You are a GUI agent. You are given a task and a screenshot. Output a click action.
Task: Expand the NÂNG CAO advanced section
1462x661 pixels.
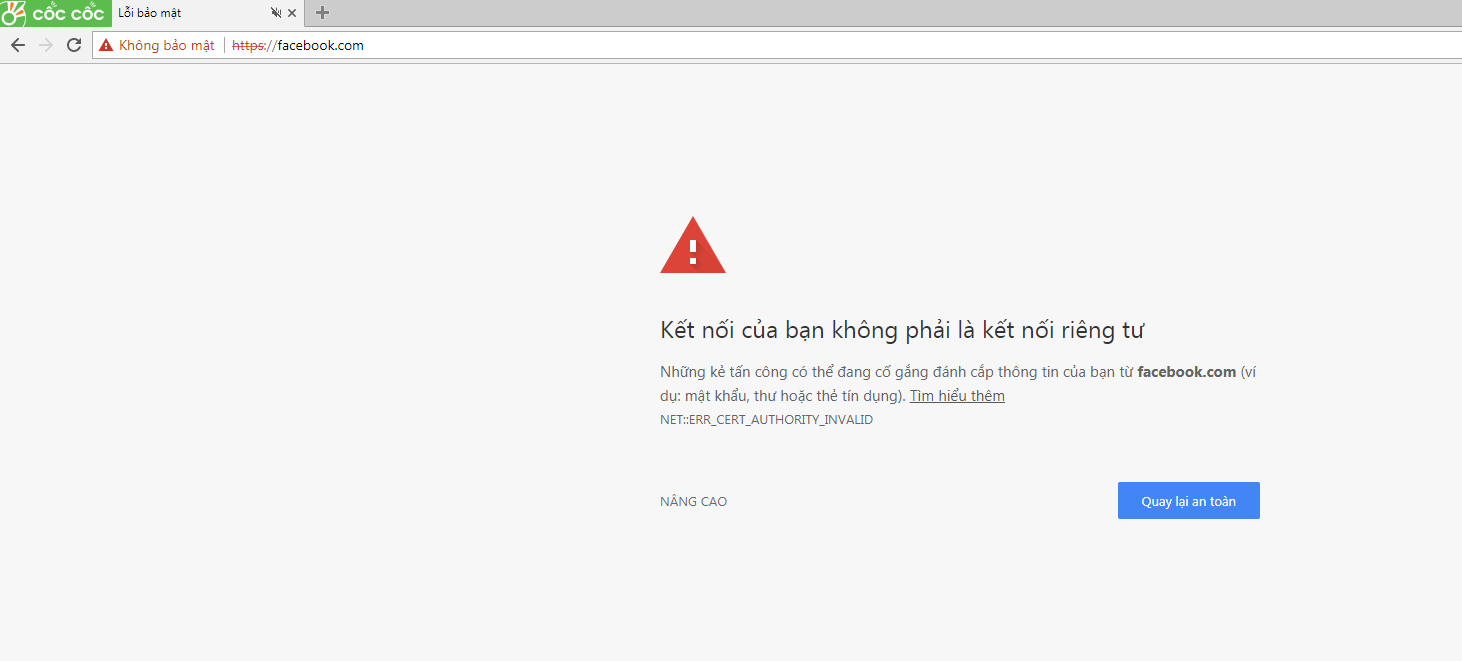point(693,501)
